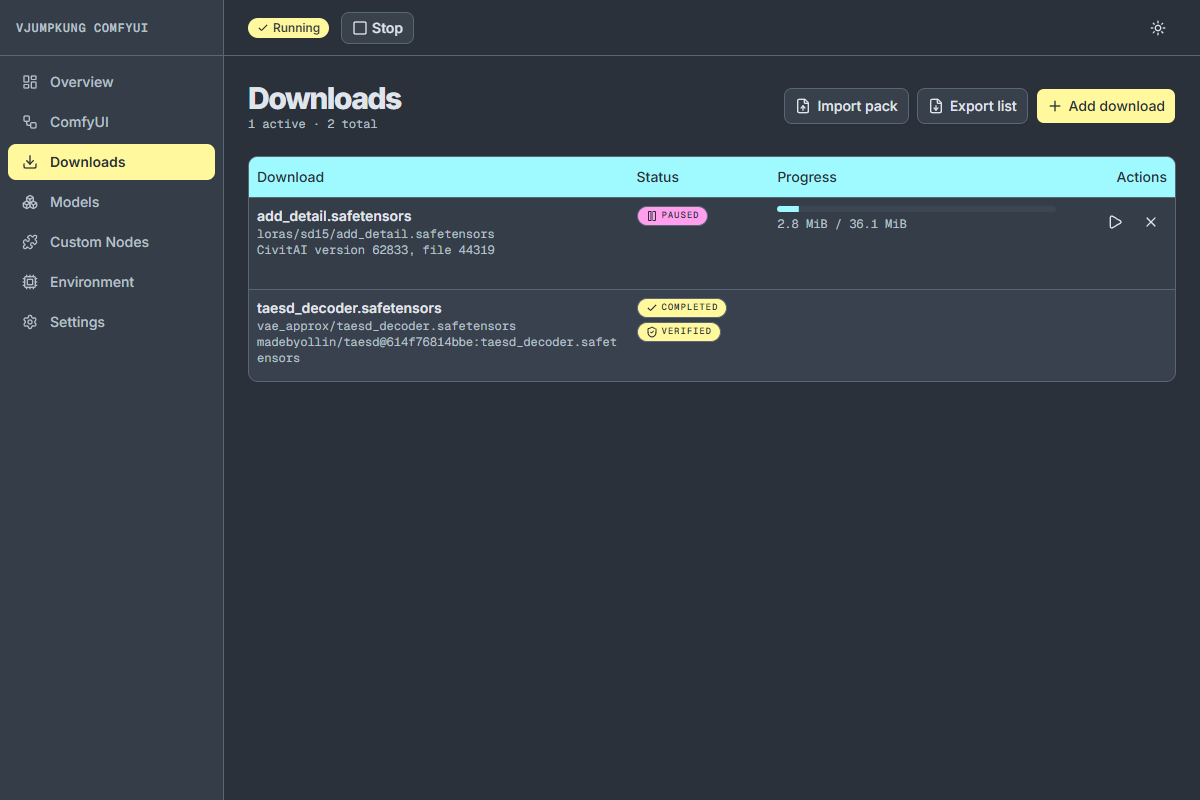This screenshot has width=1200, height=800.
Task: Click the Import pack button
Action: click(846, 106)
